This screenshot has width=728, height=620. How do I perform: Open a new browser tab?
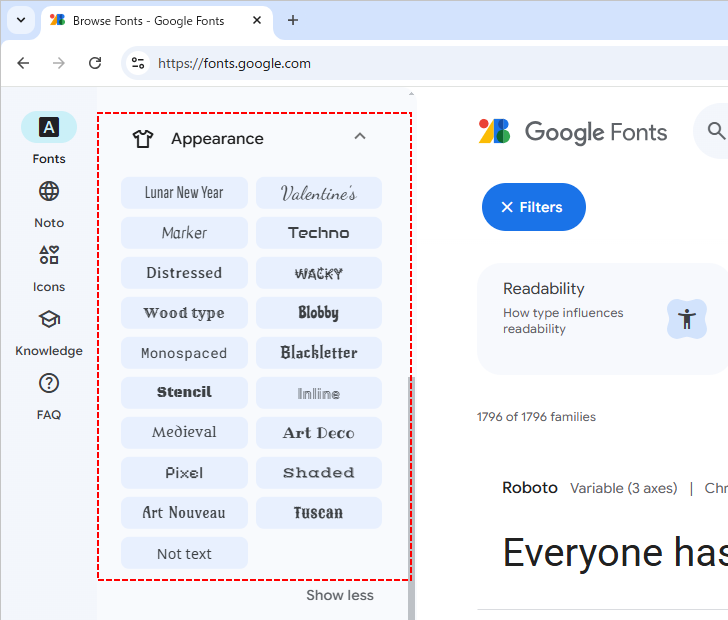click(292, 20)
